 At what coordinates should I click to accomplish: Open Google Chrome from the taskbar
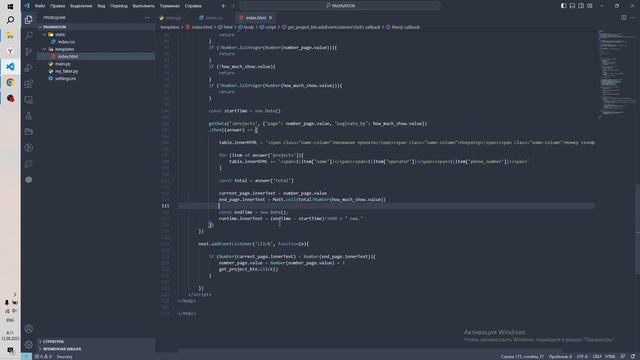pos(10,82)
